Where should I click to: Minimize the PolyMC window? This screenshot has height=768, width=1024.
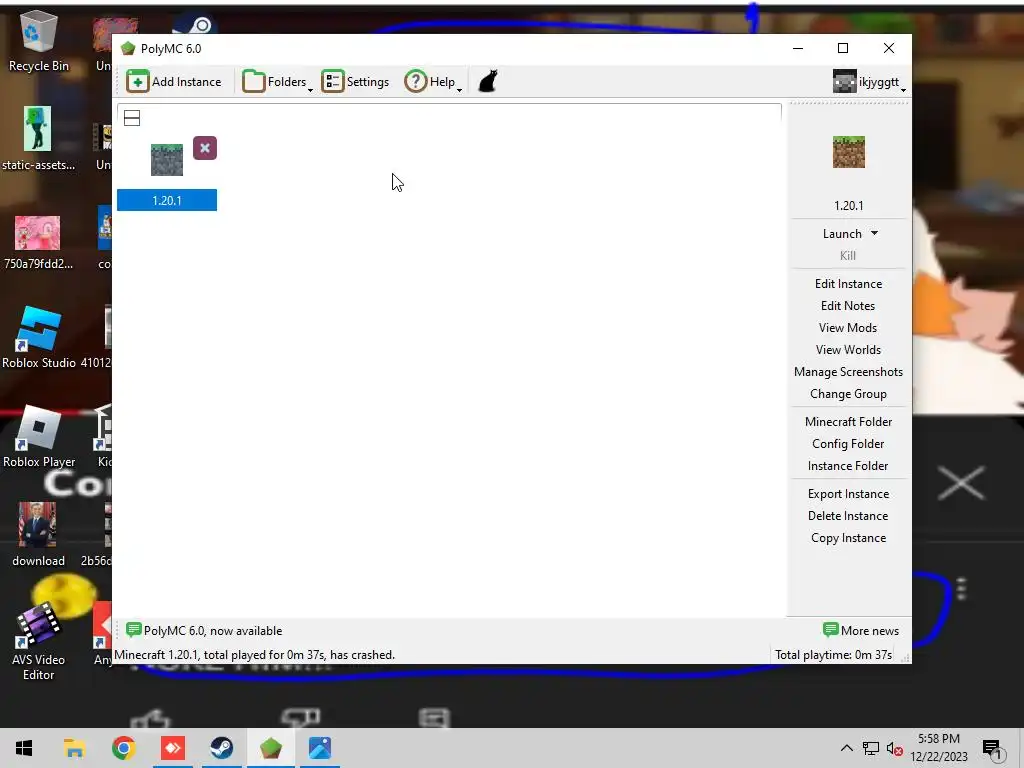798,48
